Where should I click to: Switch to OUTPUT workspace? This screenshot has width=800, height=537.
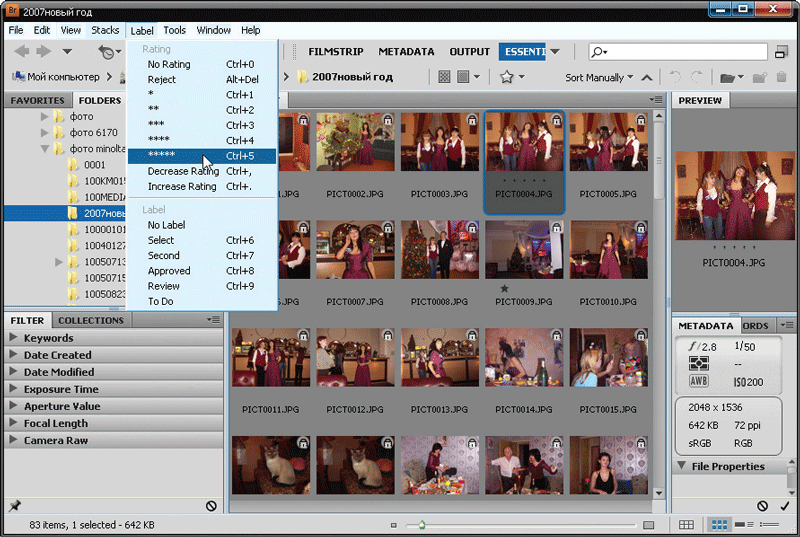point(469,52)
